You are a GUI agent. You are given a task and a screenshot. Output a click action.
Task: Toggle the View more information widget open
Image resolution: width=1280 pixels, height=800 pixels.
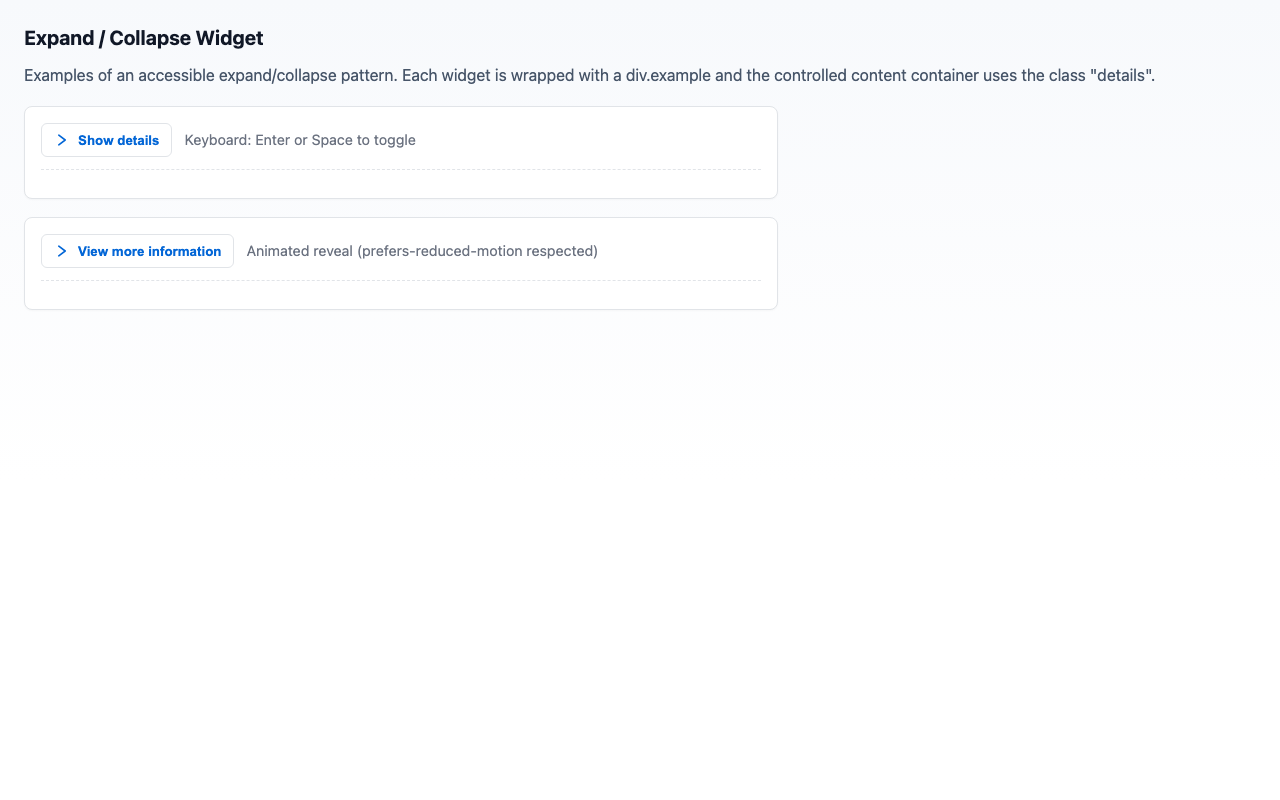(136, 251)
